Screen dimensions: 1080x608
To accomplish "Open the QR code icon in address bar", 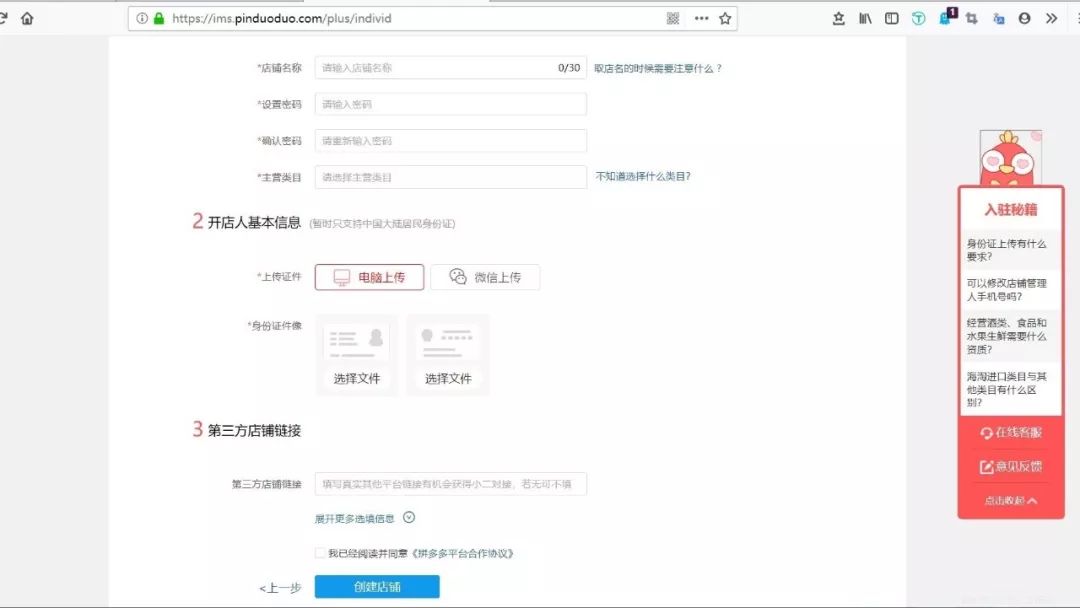I will [x=673, y=18].
